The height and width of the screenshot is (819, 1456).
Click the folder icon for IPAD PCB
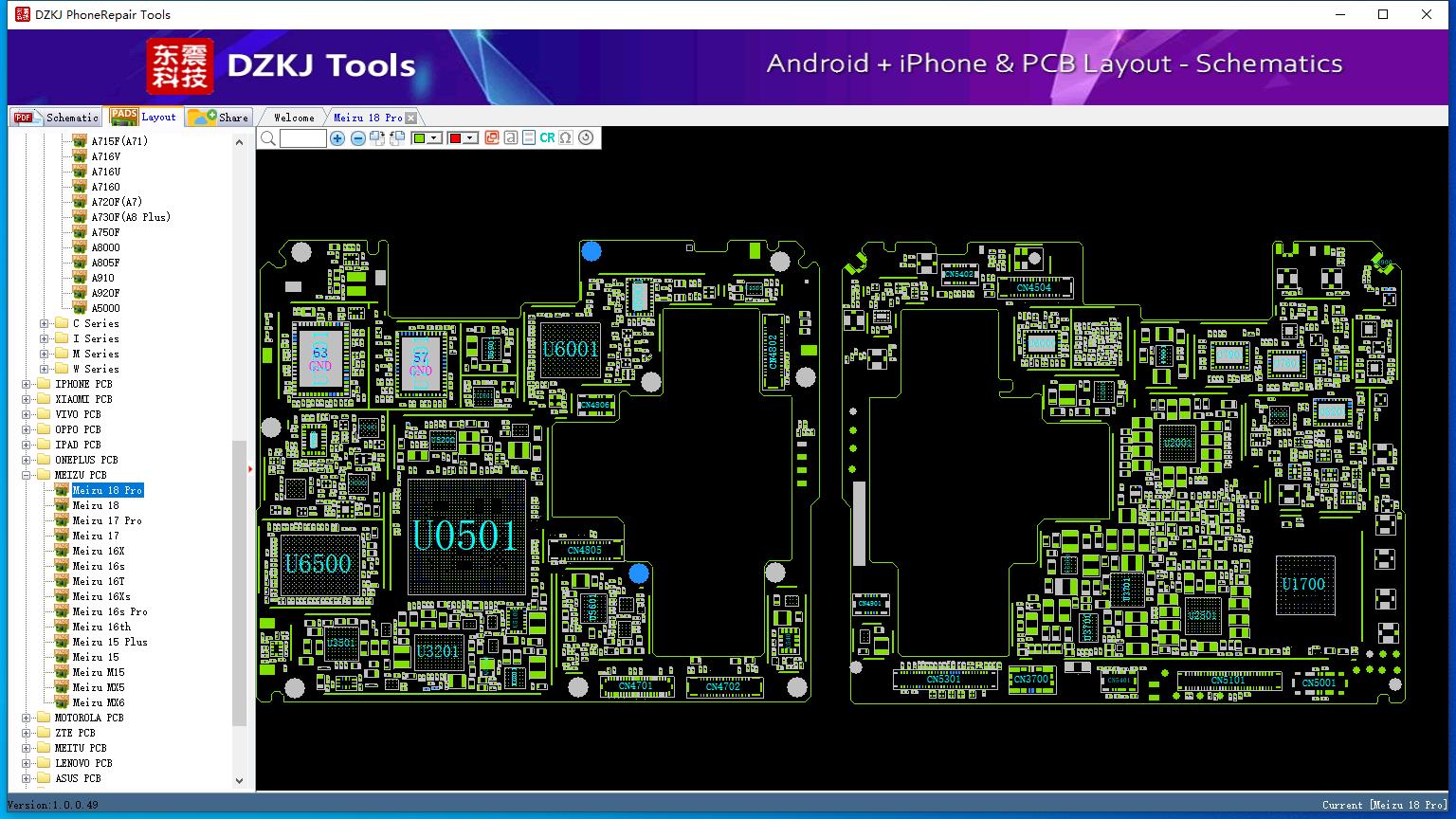tap(44, 445)
